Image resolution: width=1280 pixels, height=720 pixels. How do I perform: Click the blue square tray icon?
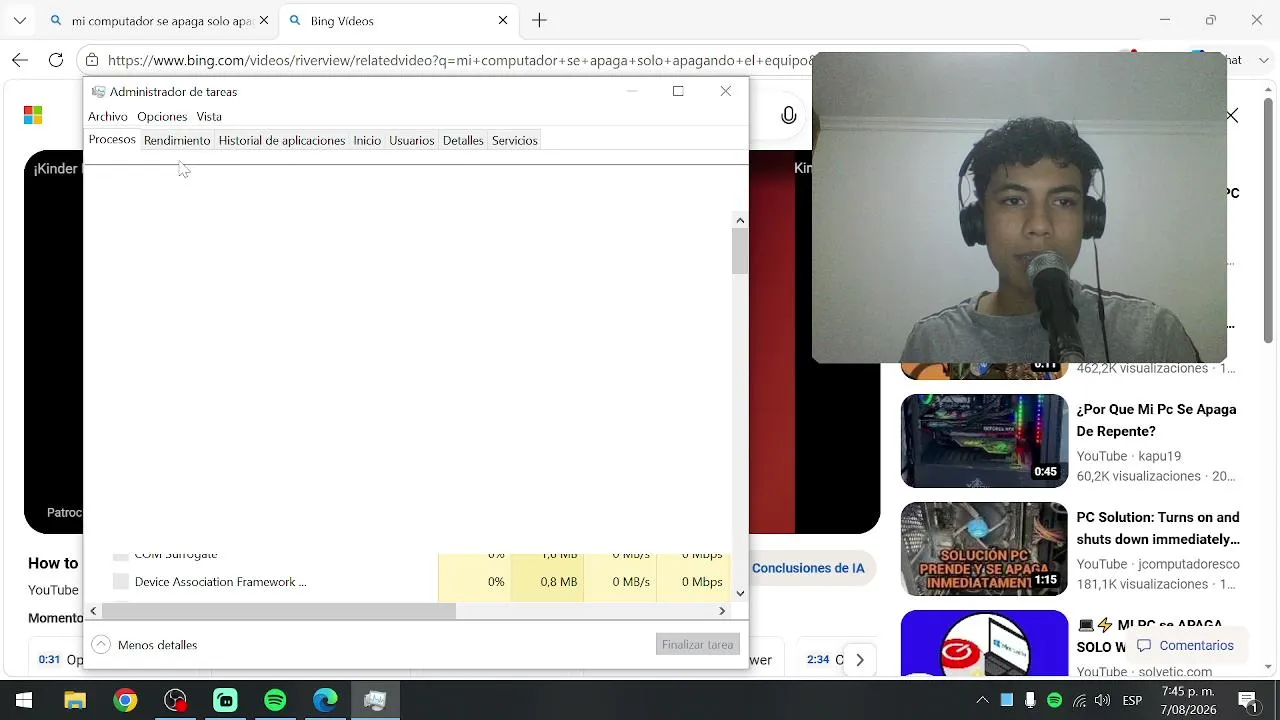point(1006,700)
